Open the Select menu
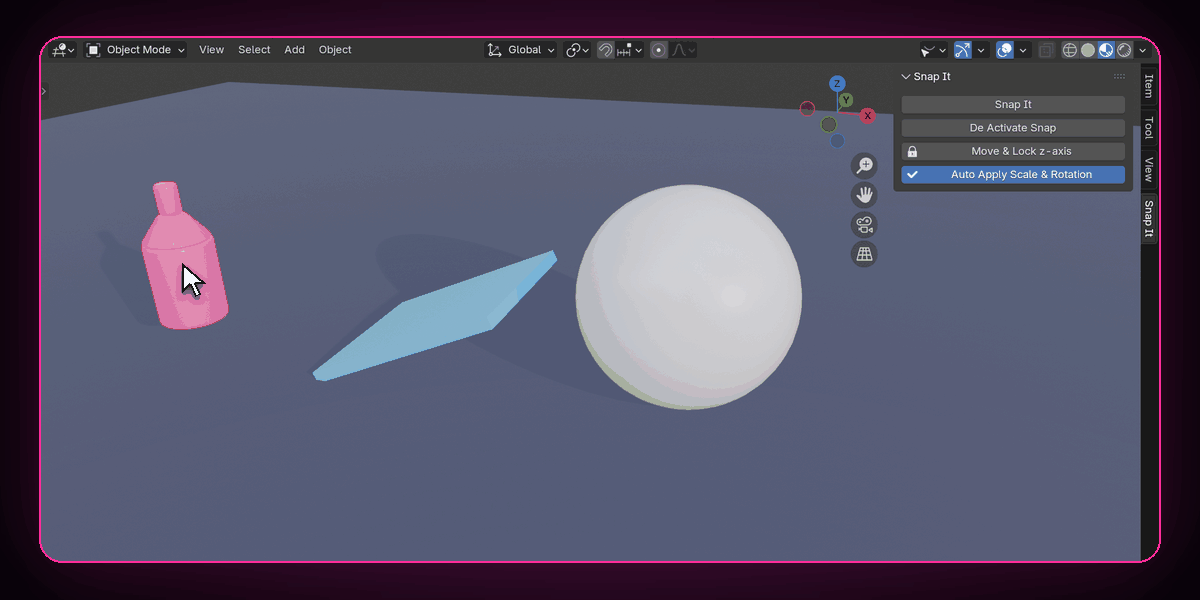The height and width of the screenshot is (600, 1200). click(254, 50)
